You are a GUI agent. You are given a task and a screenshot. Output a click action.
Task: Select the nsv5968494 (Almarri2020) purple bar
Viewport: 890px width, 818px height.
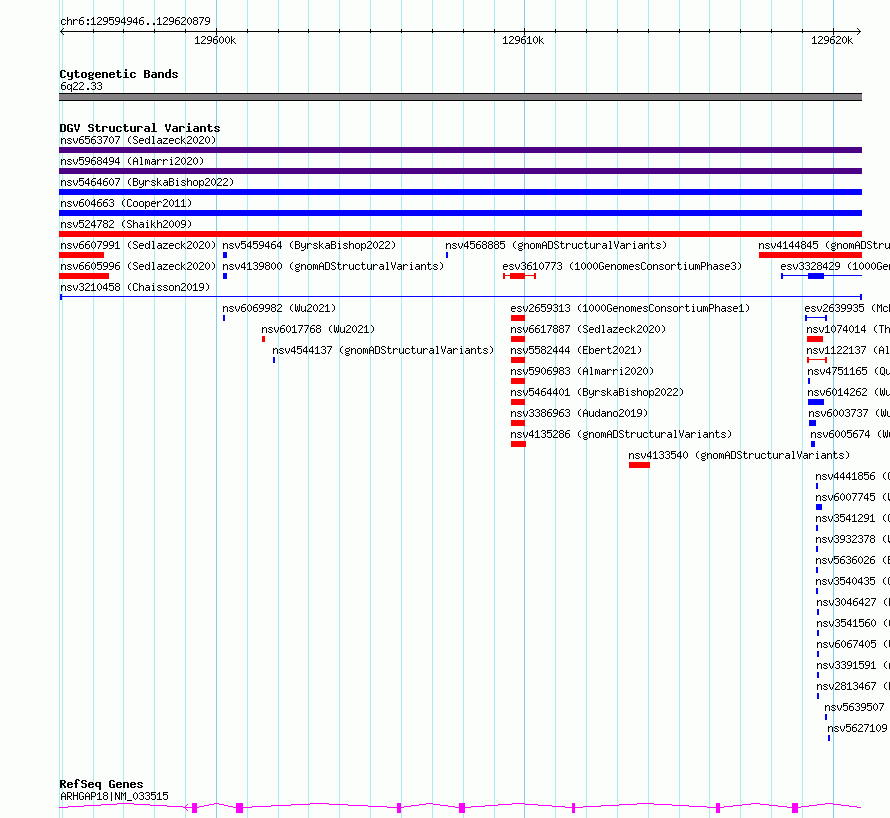pyautogui.click(x=460, y=171)
